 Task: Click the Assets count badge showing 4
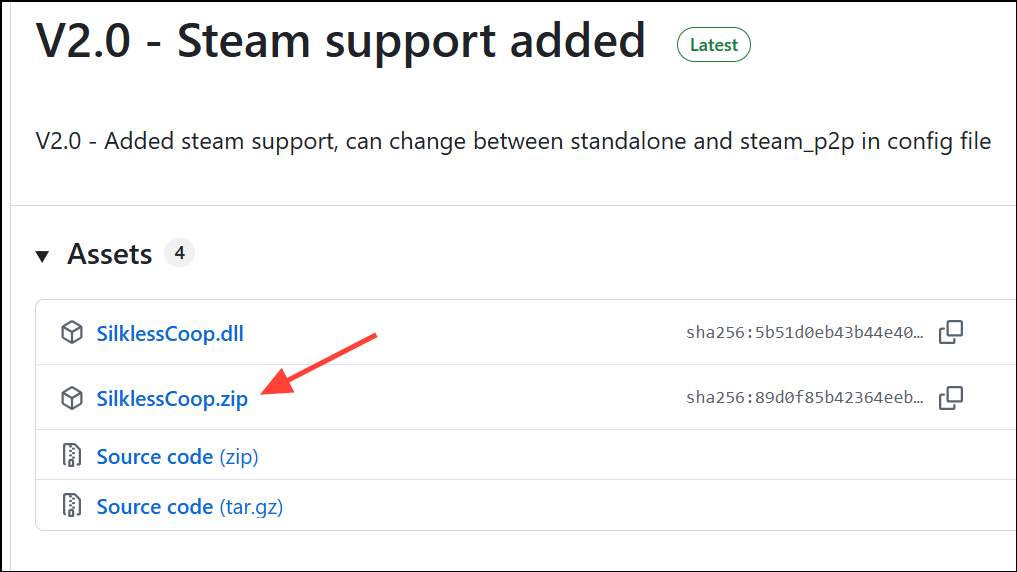pos(180,253)
